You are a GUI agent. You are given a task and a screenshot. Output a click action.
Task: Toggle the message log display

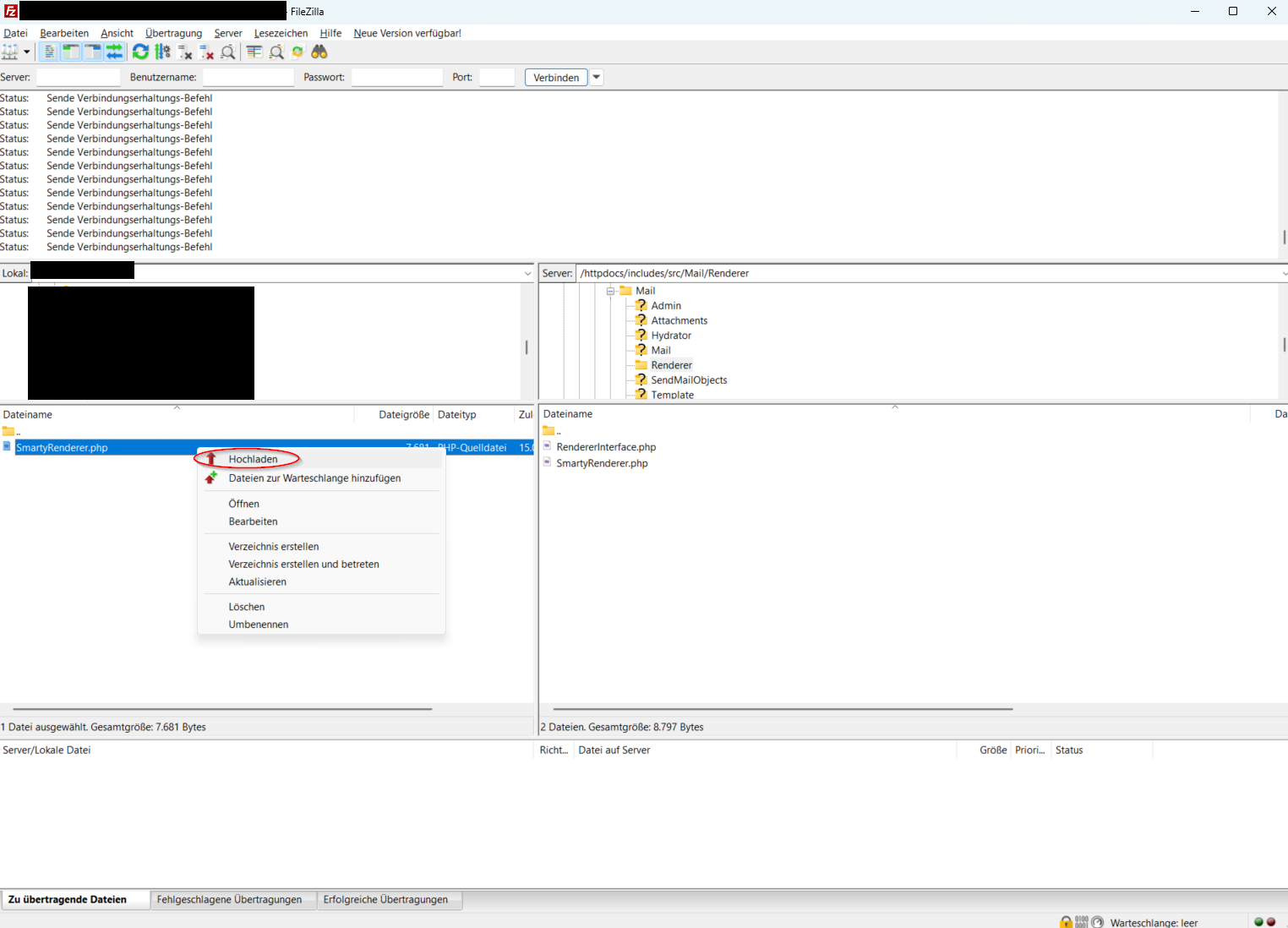50,52
